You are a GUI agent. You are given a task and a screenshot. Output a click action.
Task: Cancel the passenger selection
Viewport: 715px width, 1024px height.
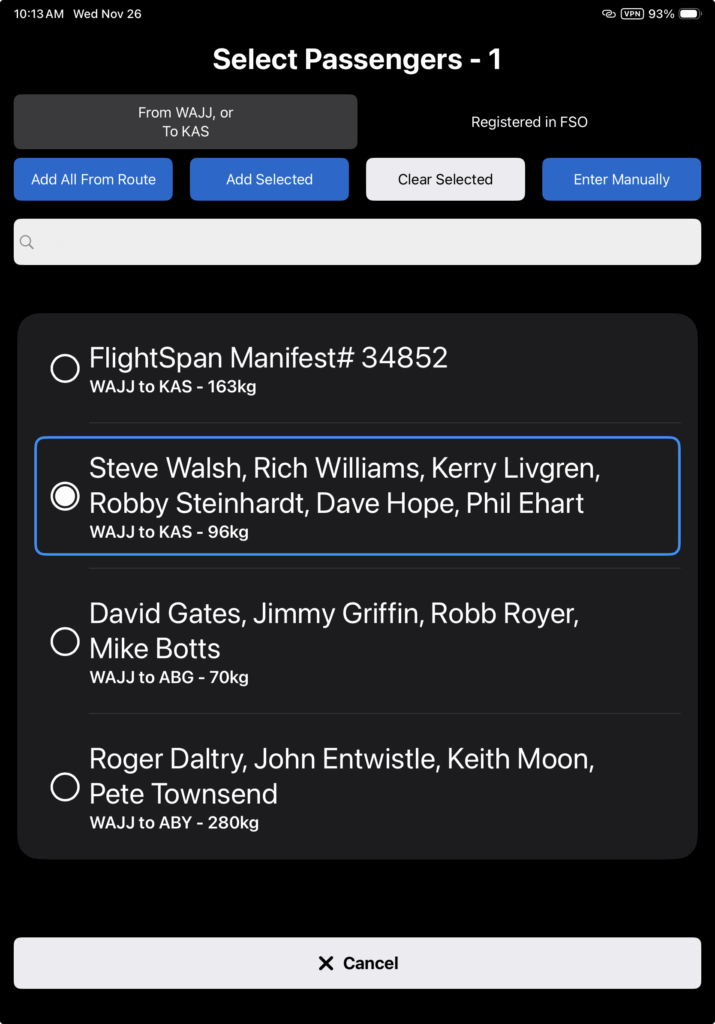tap(357, 963)
